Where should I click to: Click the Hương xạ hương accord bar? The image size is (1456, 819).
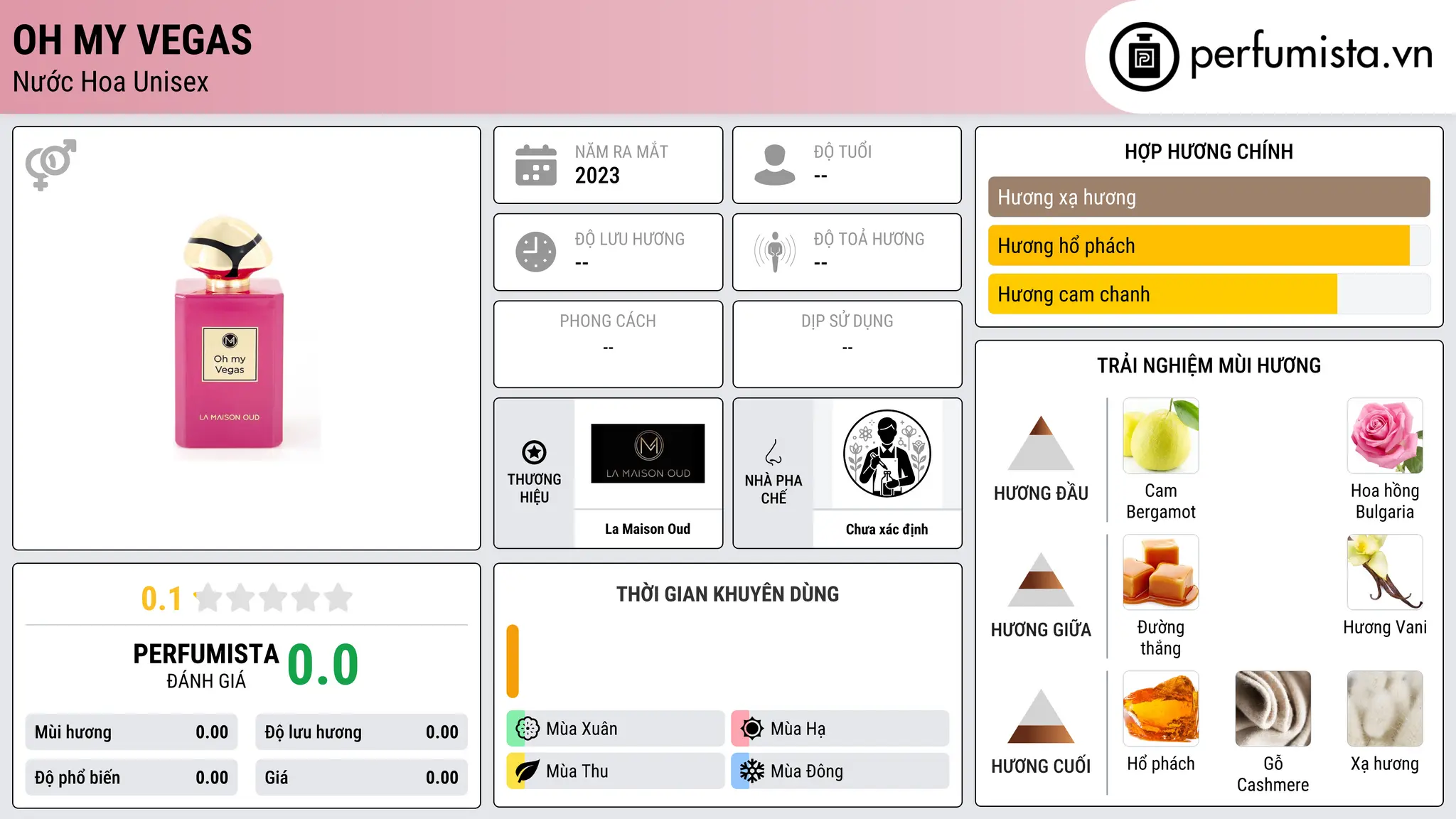coord(1209,197)
